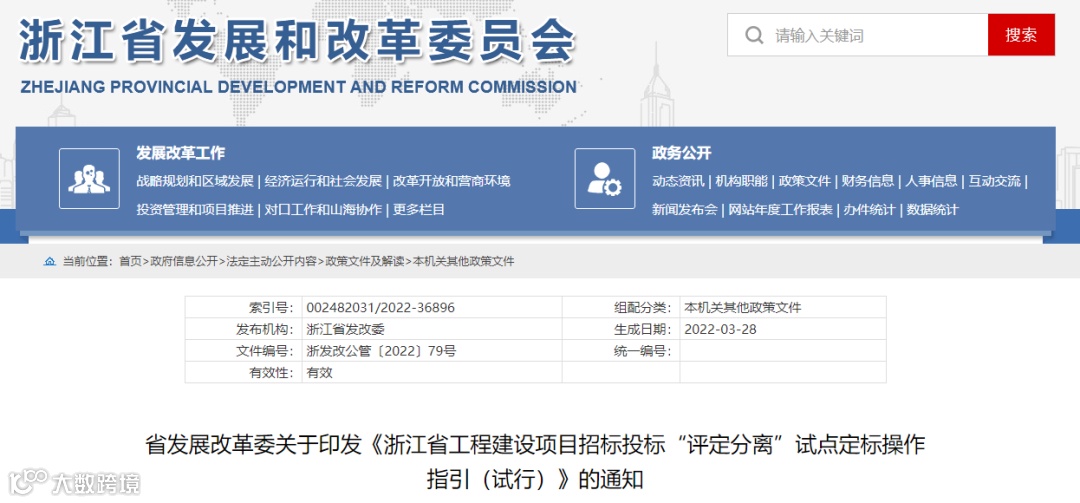The width and height of the screenshot is (1080, 503).
Task: Go to 政策文件及解读 in breadcrumb
Action: tap(365, 261)
